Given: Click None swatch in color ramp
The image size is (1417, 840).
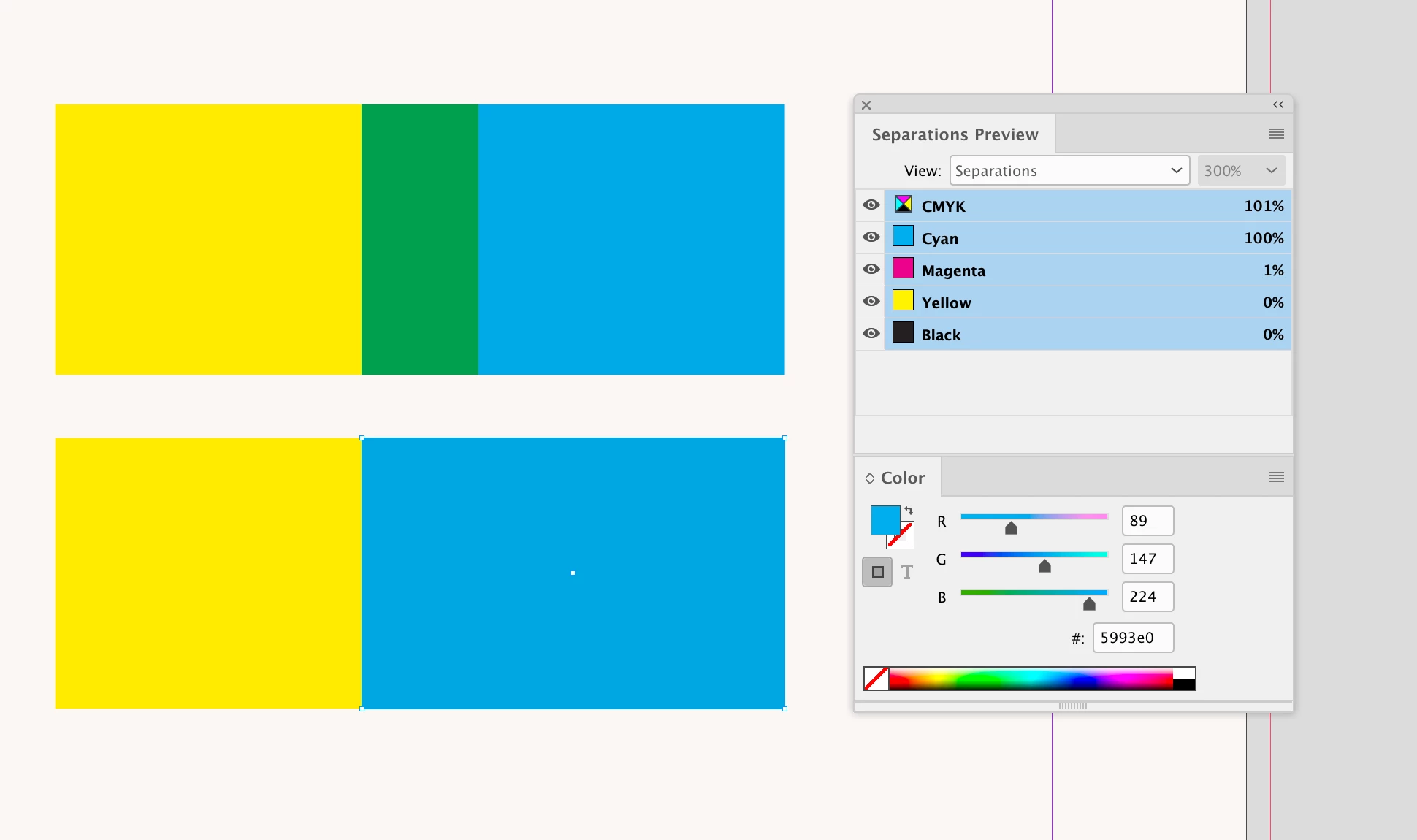Looking at the screenshot, I should [x=876, y=679].
